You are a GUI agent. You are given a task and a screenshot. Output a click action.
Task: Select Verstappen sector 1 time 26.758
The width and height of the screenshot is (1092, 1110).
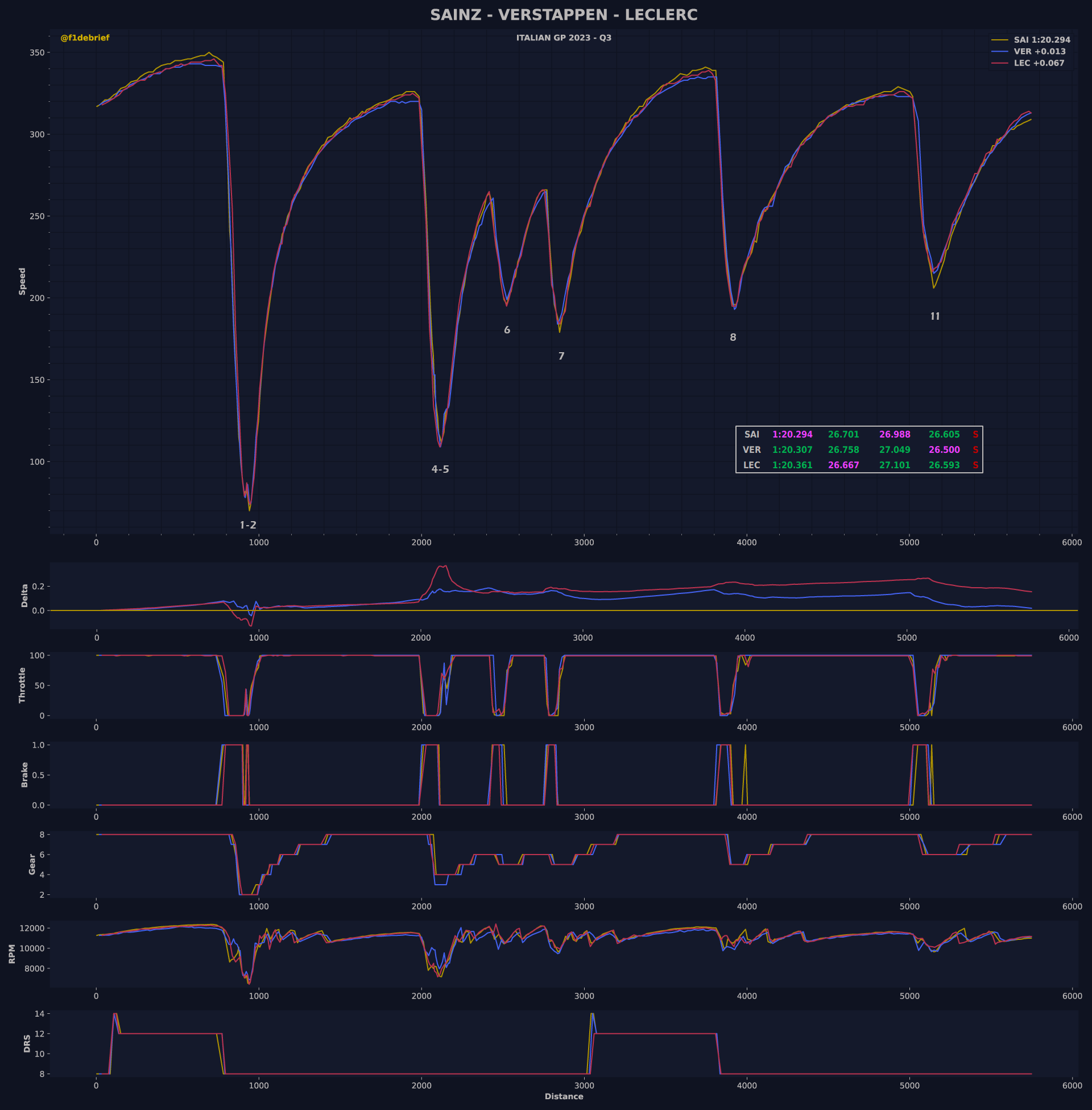point(843,449)
